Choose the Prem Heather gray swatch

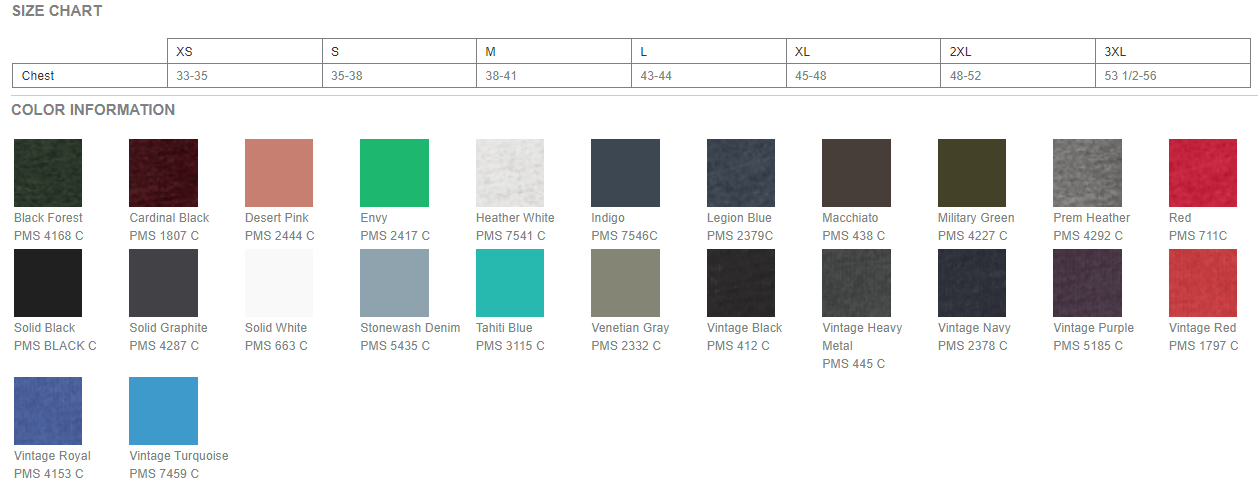pyautogui.click(x=1087, y=173)
